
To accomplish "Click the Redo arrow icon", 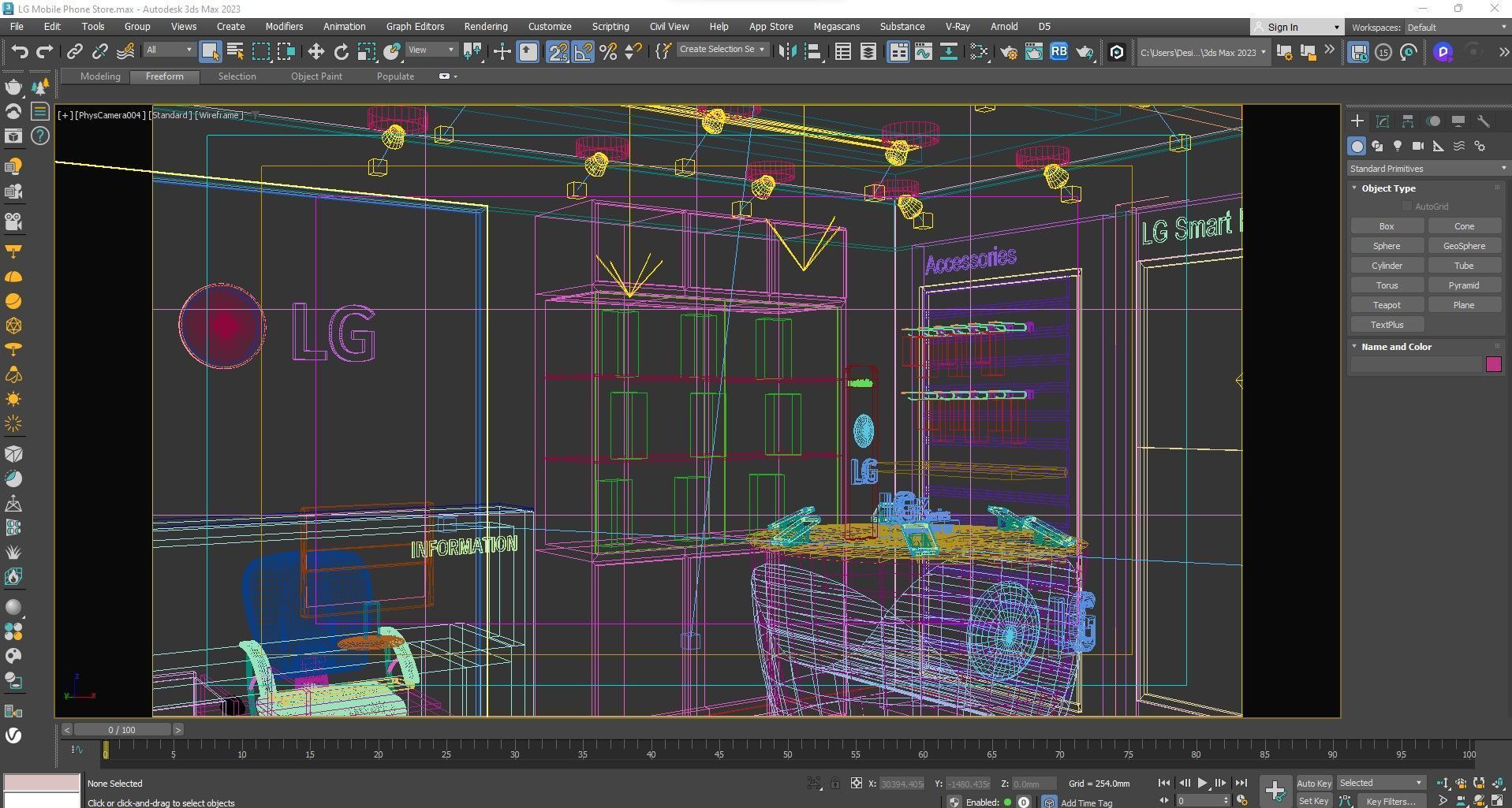I will coord(45,52).
